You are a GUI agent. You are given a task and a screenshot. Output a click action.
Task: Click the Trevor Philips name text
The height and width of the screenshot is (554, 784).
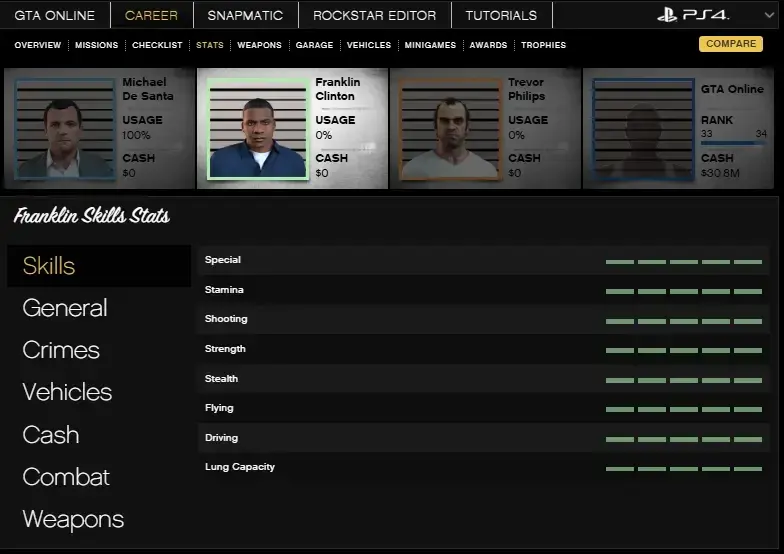[526, 89]
